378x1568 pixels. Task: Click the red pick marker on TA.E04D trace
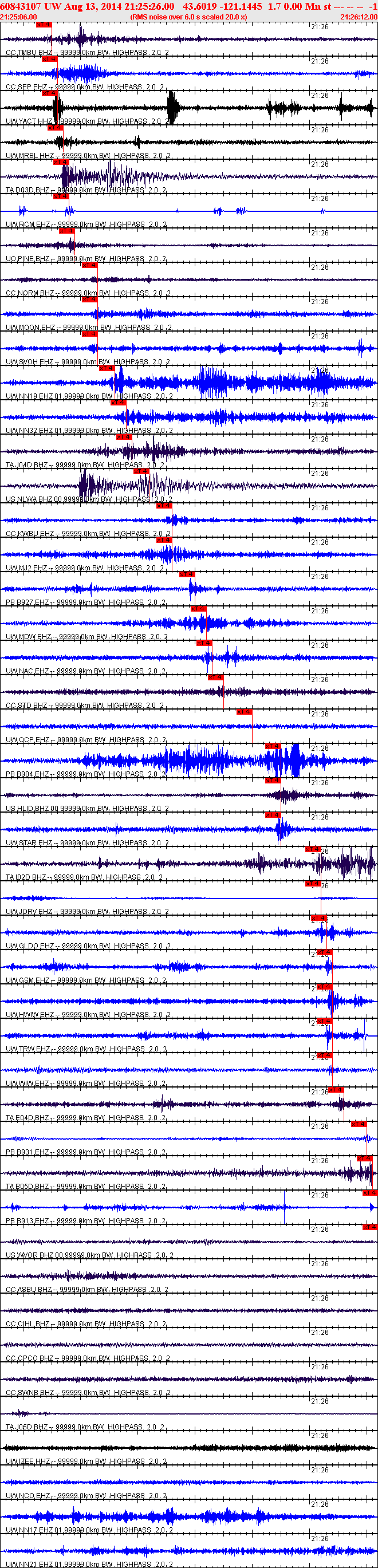[336, 1091]
